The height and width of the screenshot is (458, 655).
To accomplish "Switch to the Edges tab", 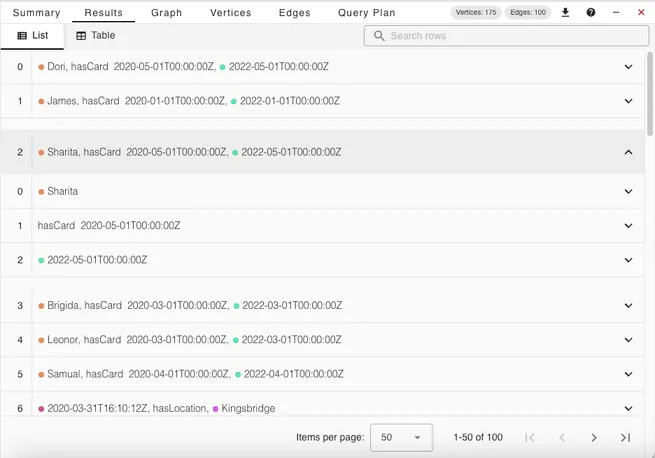I will coord(294,13).
